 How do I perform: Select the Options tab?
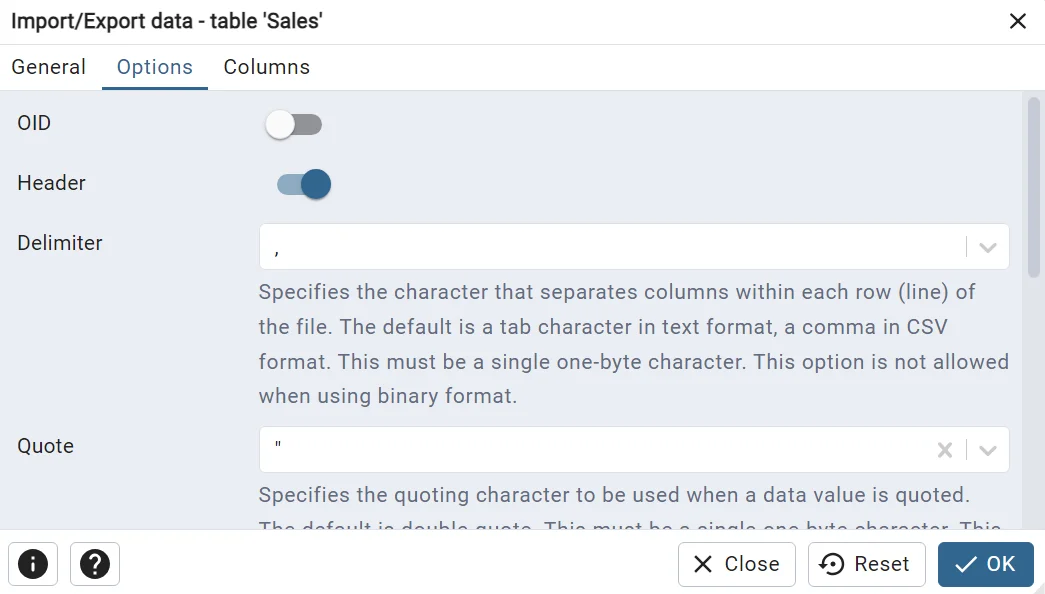point(155,67)
